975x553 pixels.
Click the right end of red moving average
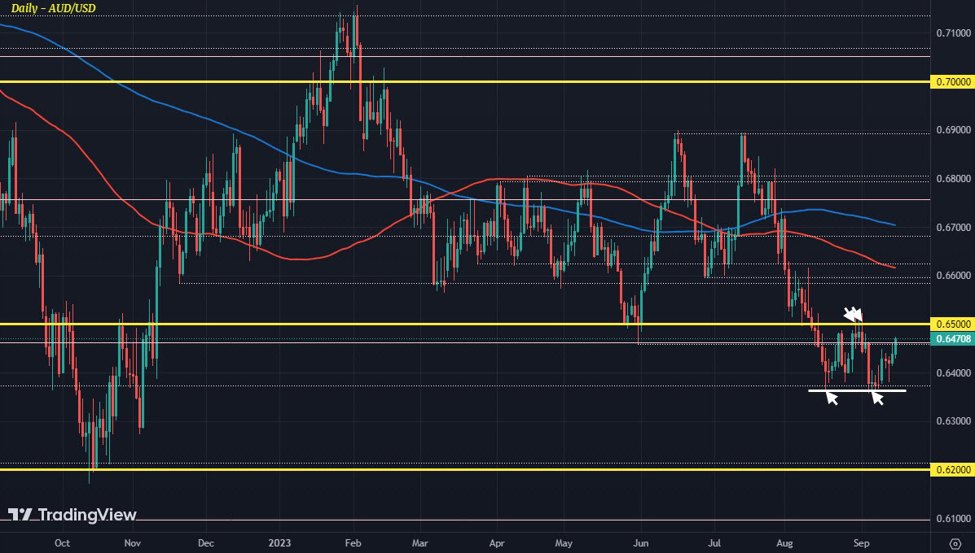point(893,267)
